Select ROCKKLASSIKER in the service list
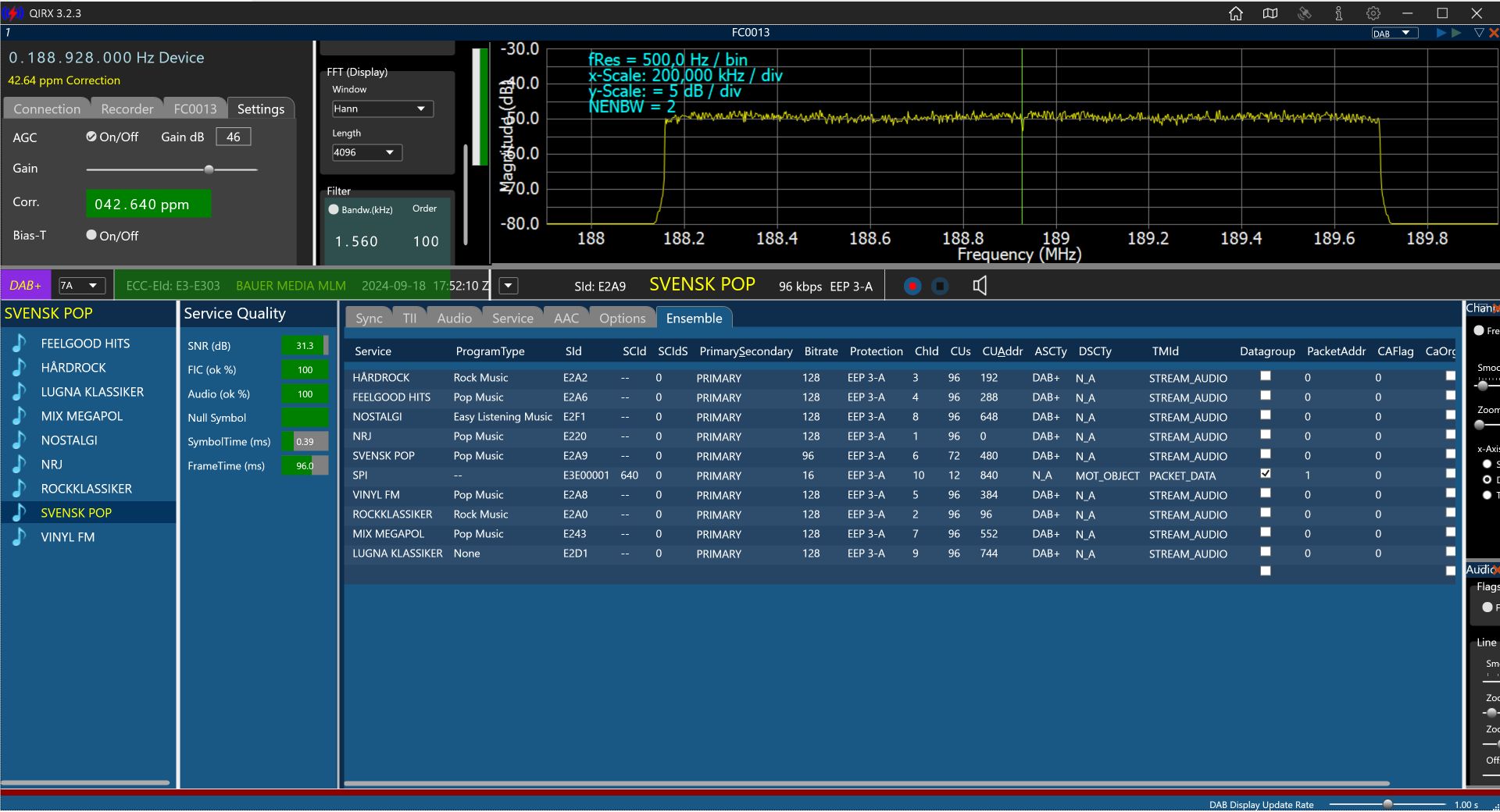This screenshot has width=1500, height=812. 86,489
